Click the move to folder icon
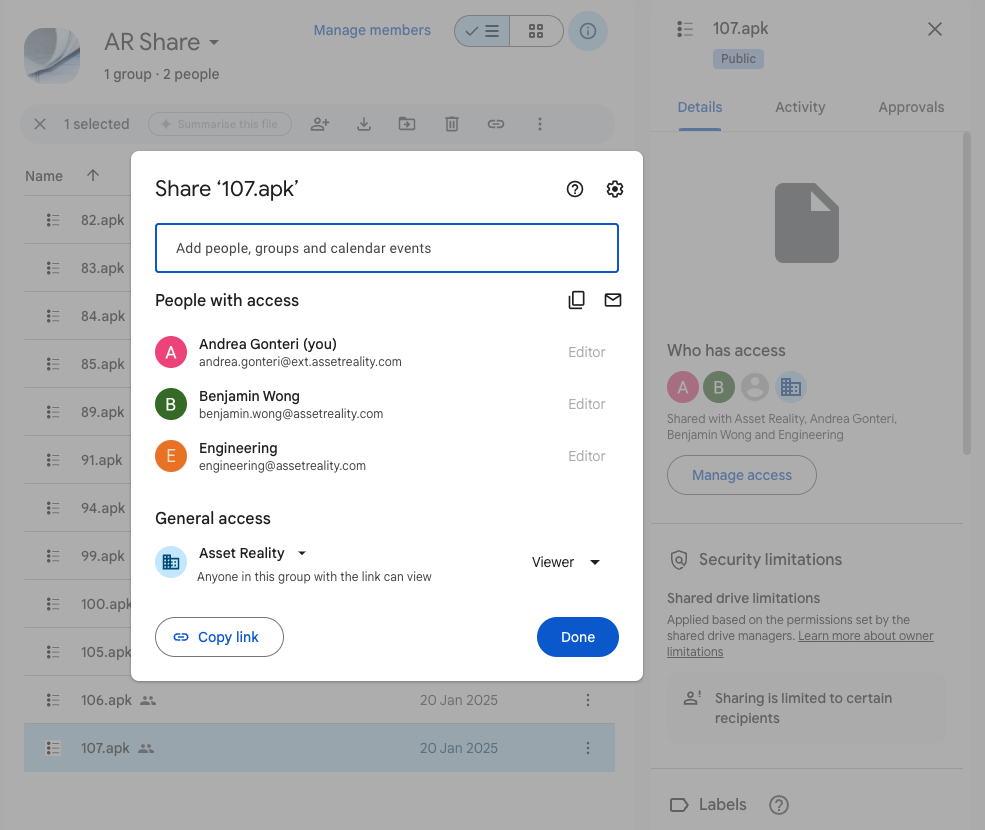 pyautogui.click(x=407, y=124)
